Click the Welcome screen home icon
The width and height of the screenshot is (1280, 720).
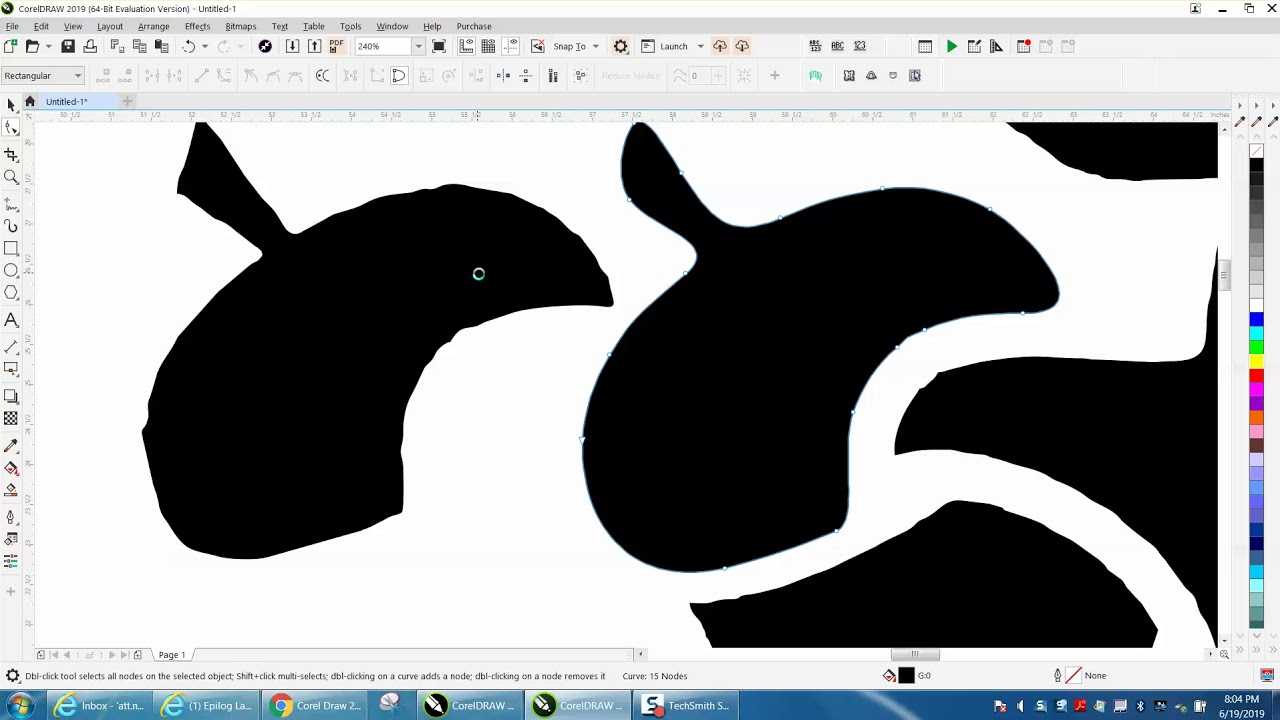point(30,101)
